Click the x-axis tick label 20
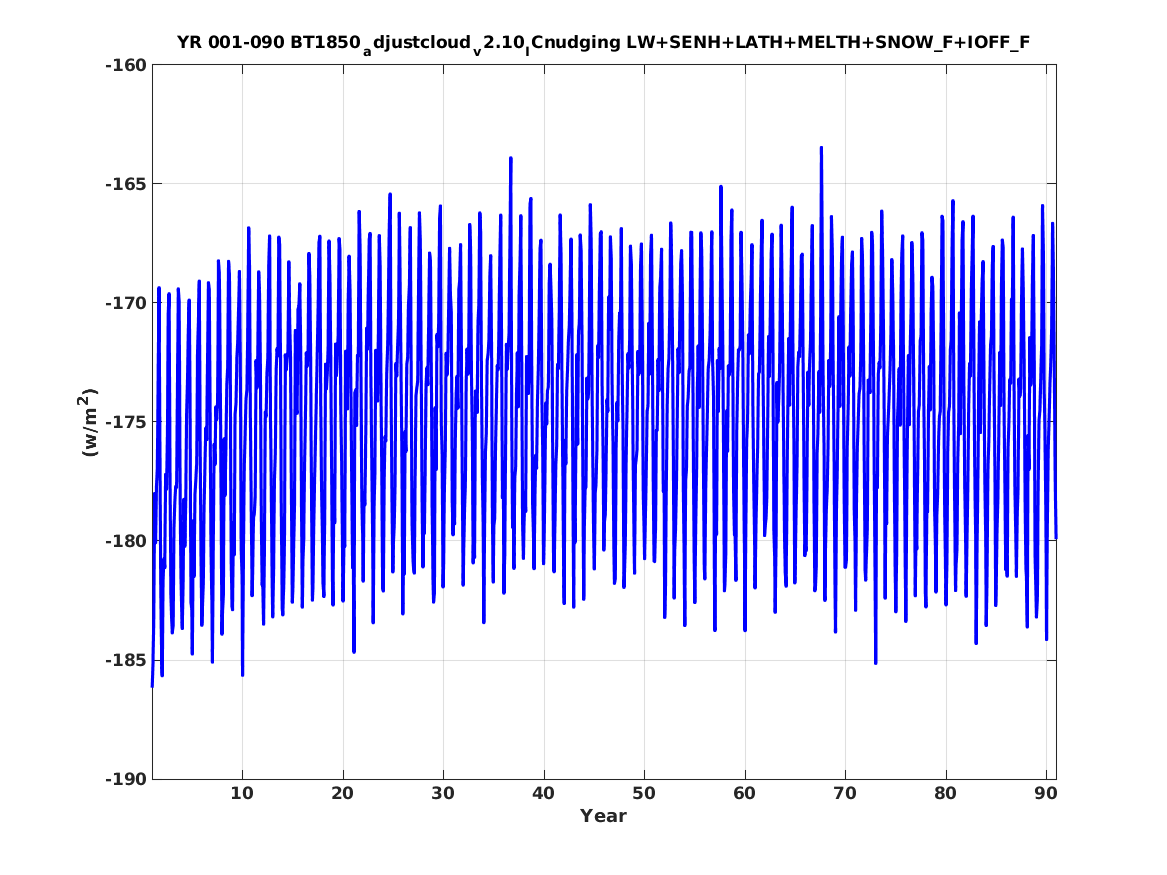This screenshot has height=875, width=1167. coord(342,794)
